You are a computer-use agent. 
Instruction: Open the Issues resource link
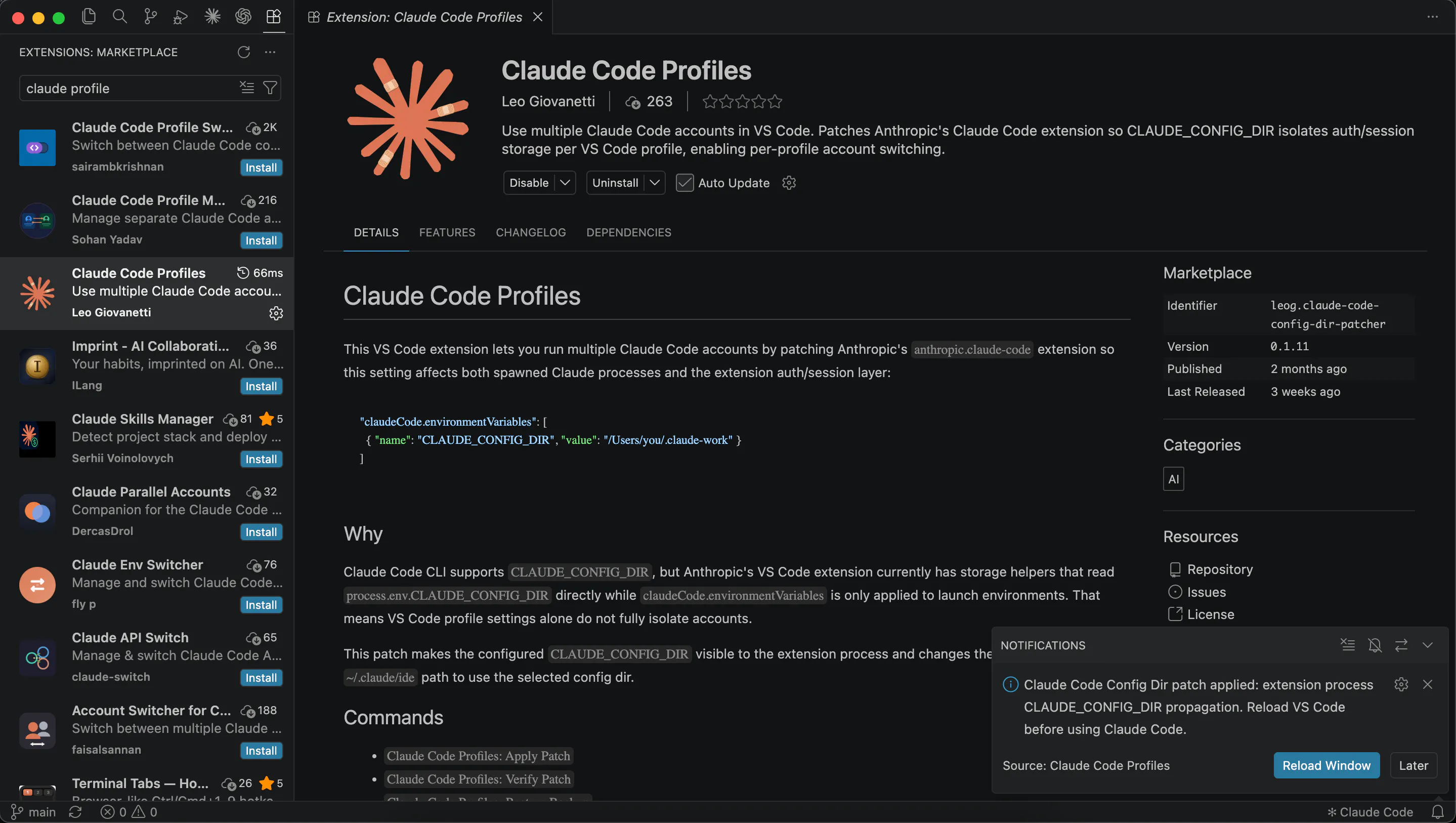tap(1206, 592)
